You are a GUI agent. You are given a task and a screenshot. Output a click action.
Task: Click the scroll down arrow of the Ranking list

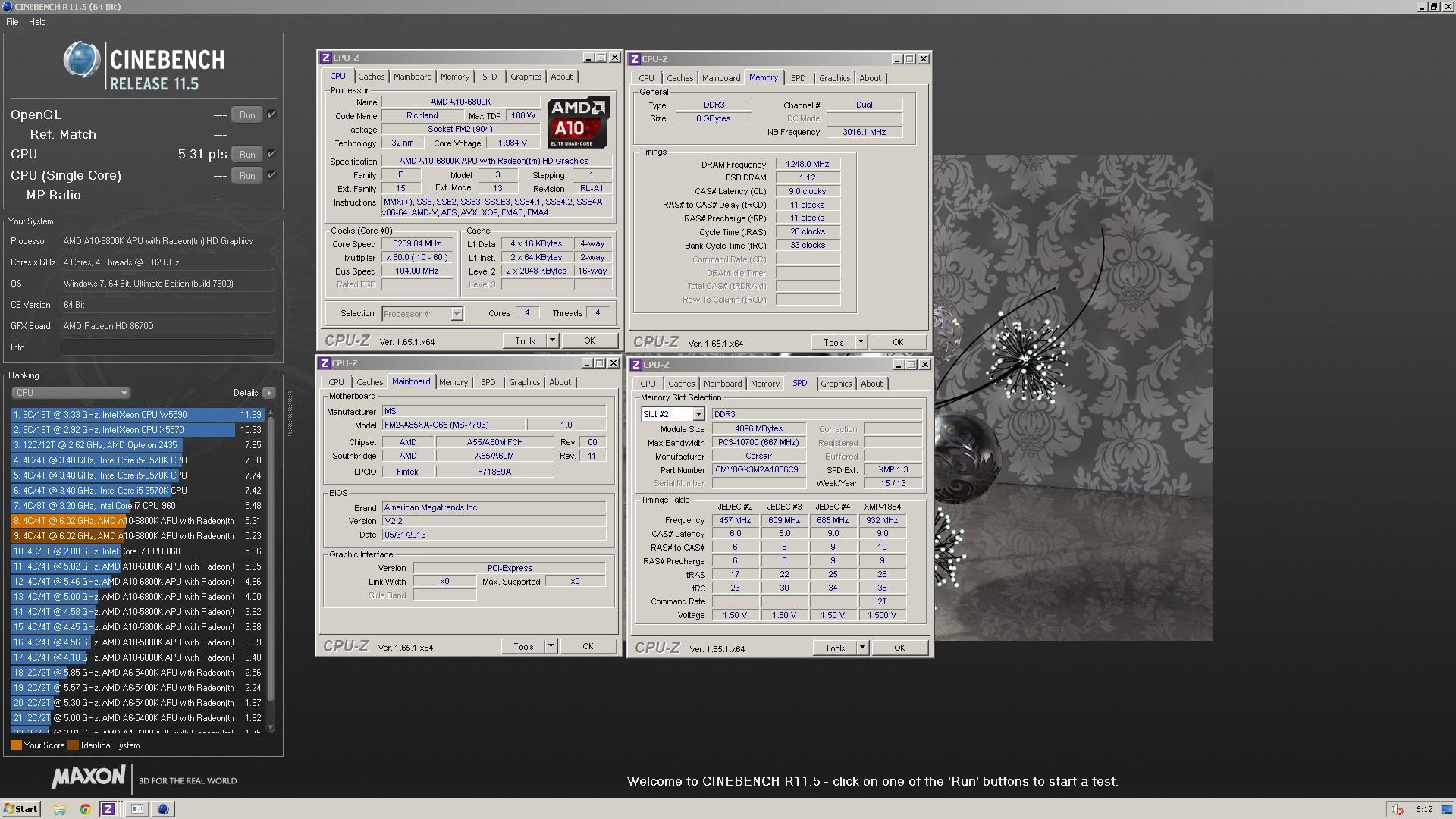(x=271, y=728)
